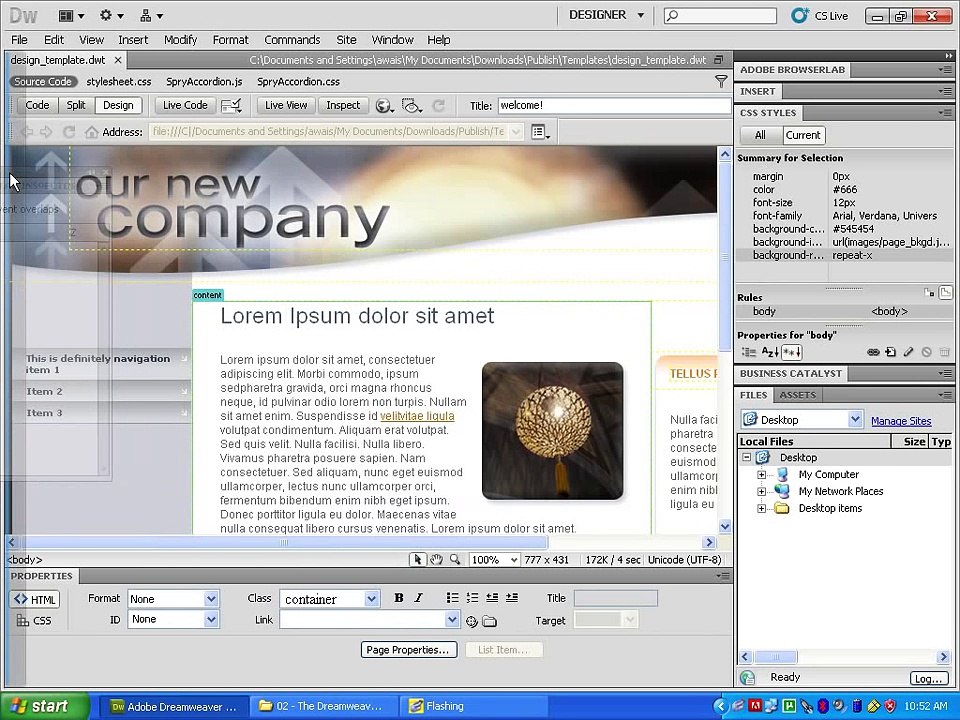Switch CSS Styles to Current mode

pyautogui.click(x=803, y=135)
